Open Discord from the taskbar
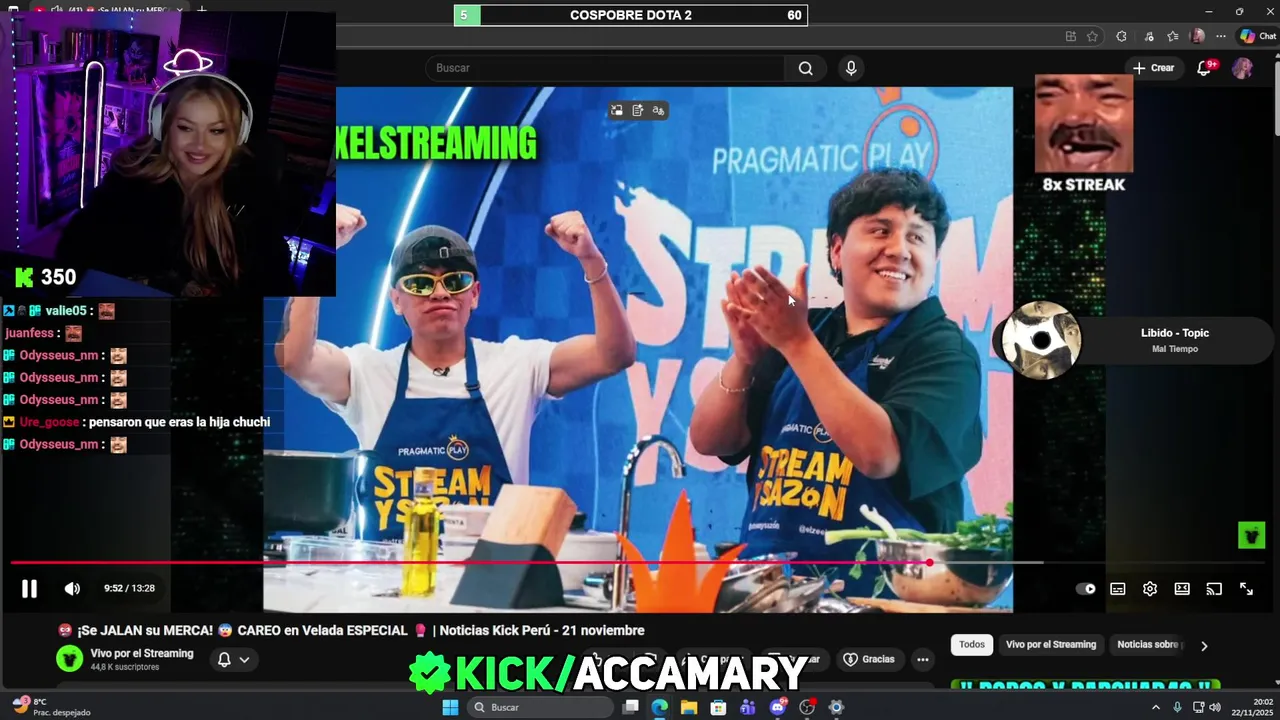 (777, 707)
